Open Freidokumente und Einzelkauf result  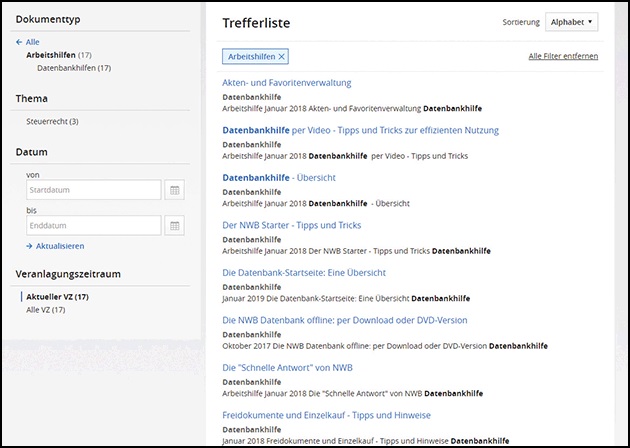point(326,415)
